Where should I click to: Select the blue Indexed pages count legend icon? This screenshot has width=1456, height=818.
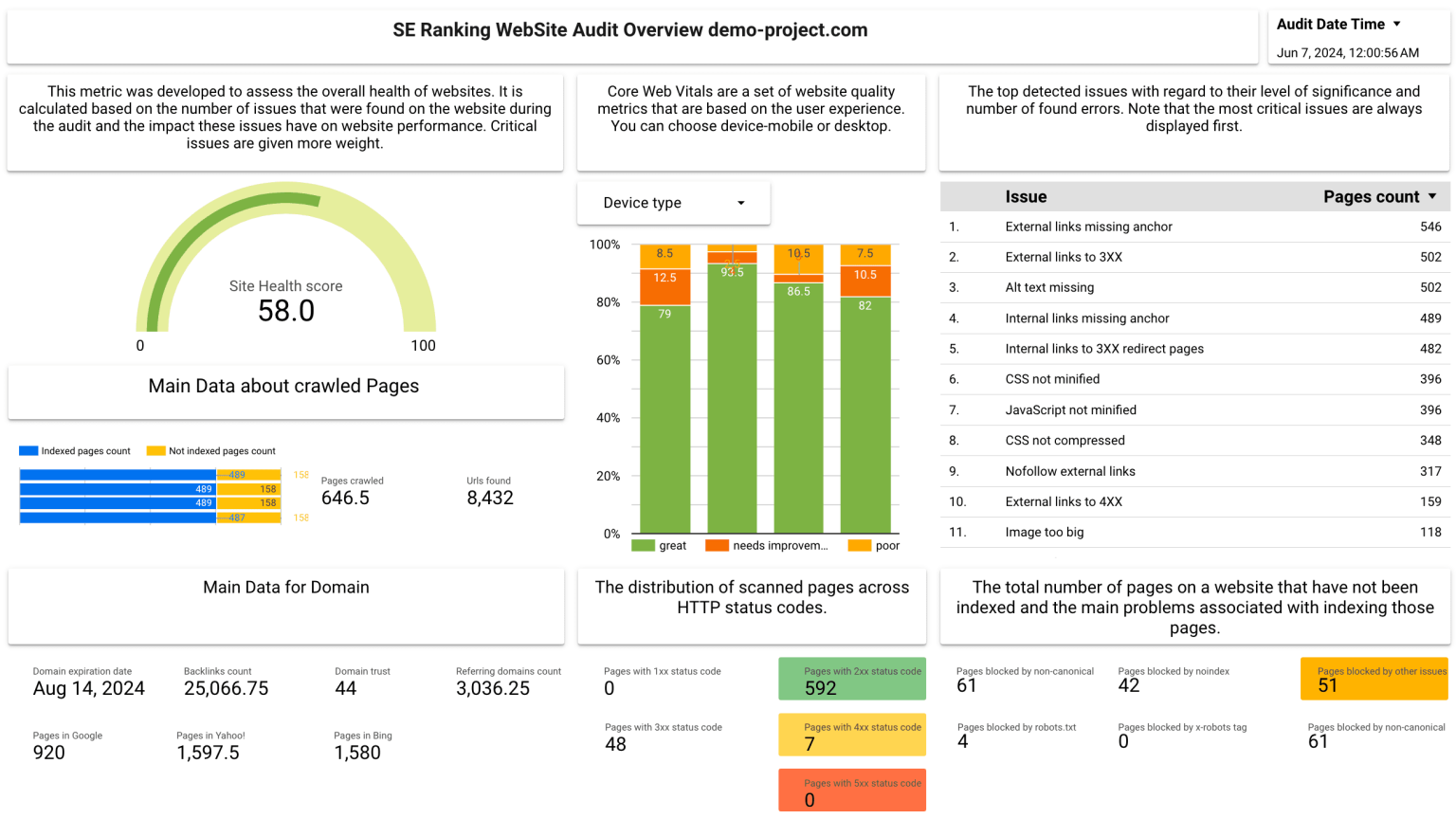(28, 451)
